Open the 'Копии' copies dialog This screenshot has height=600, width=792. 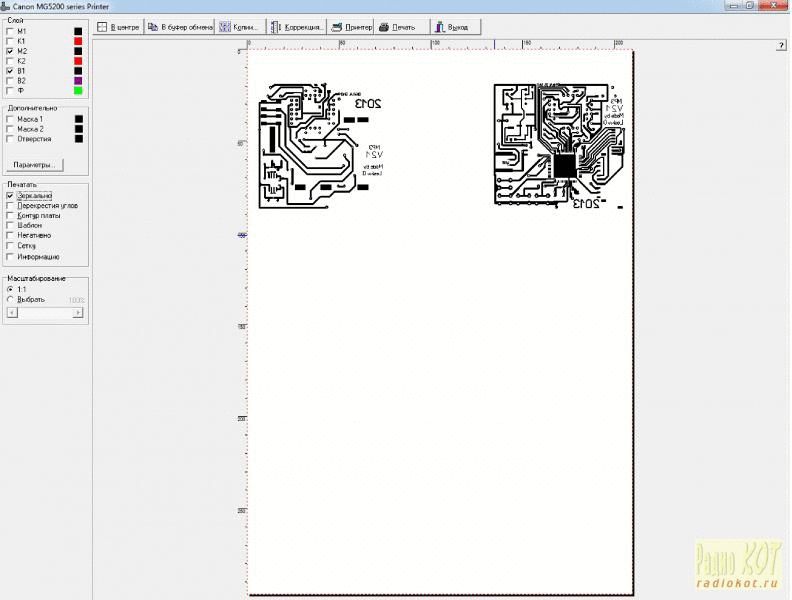point(240,27)
